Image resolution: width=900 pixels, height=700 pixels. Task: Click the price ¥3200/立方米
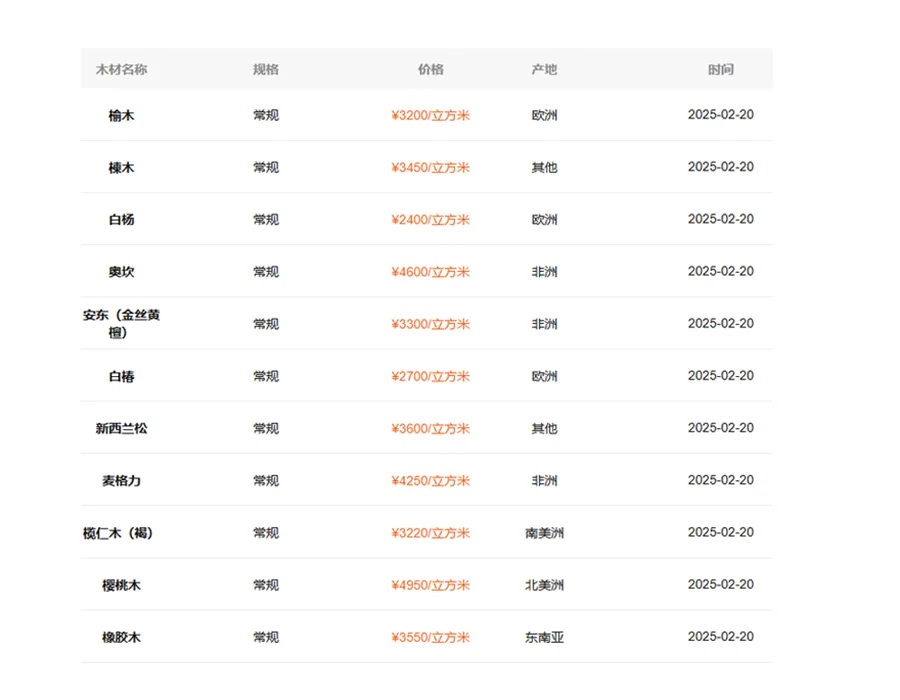pos(430,115)
